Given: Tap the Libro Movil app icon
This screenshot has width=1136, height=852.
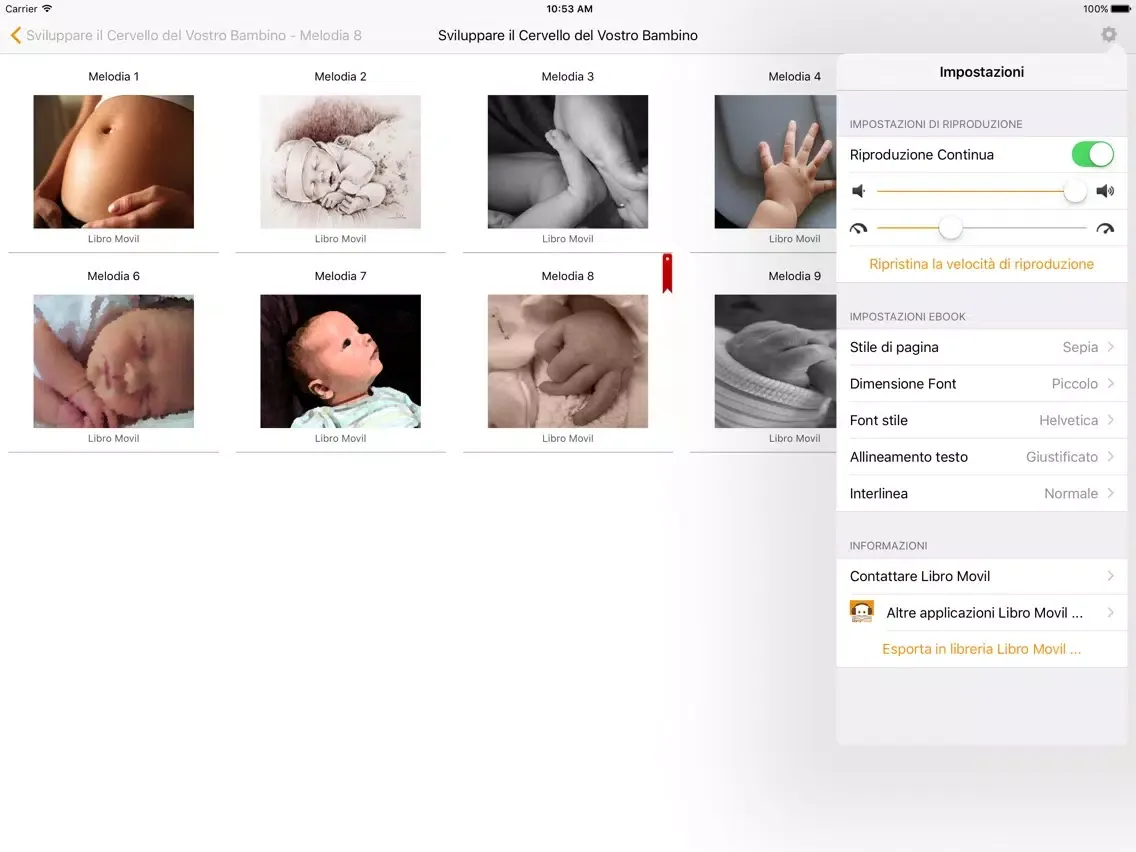Looking at the screenshot, I should (x=861, y=612).
